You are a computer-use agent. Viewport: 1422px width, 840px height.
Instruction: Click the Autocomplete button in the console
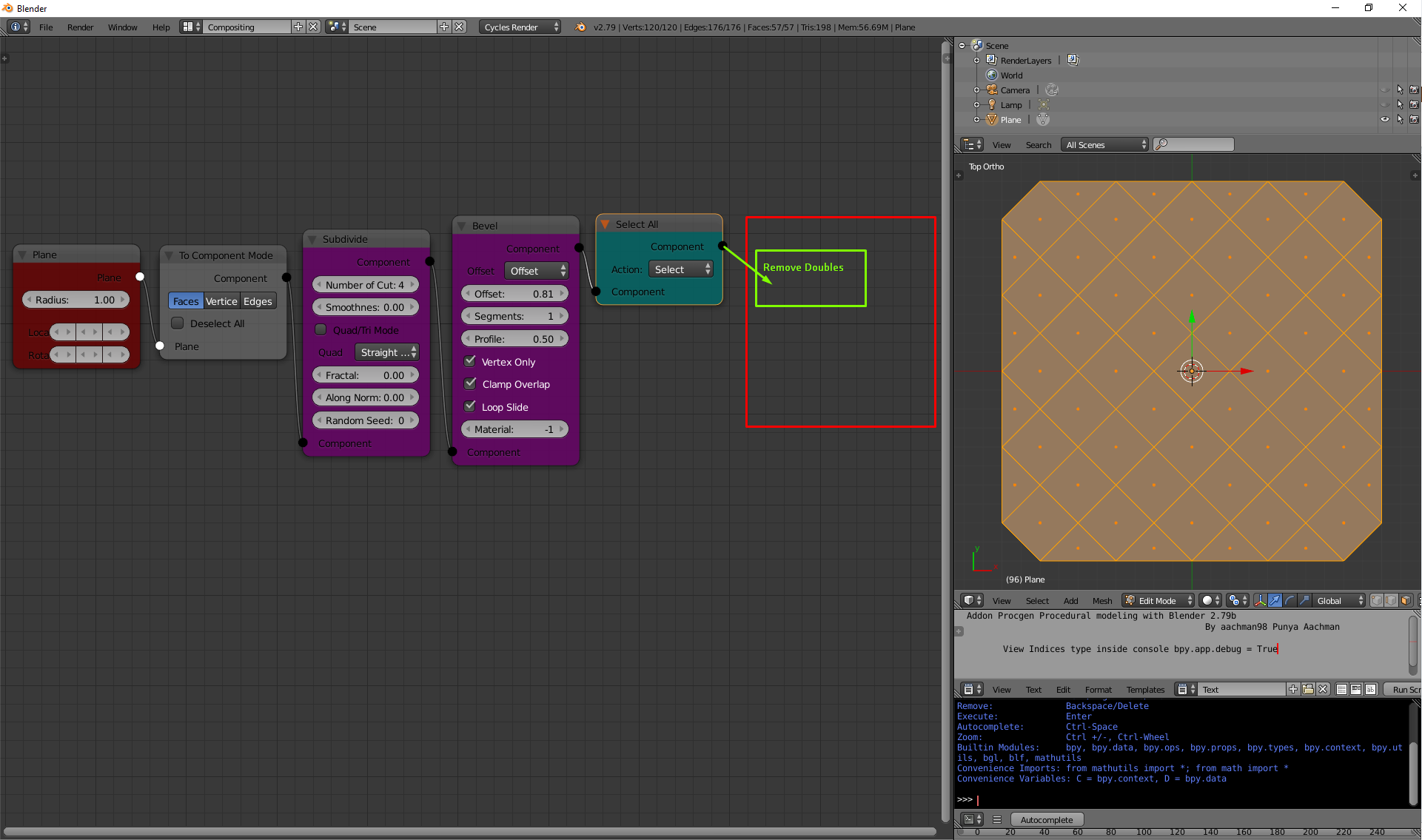pos(1046,819)
